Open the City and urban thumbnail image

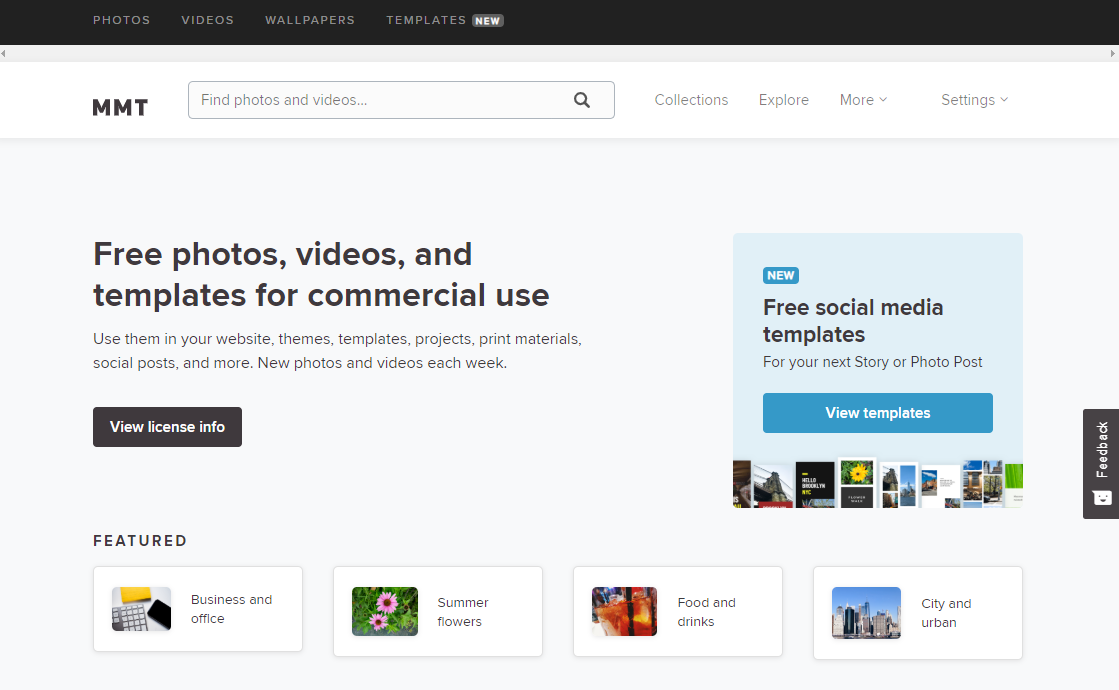(866, 613)
